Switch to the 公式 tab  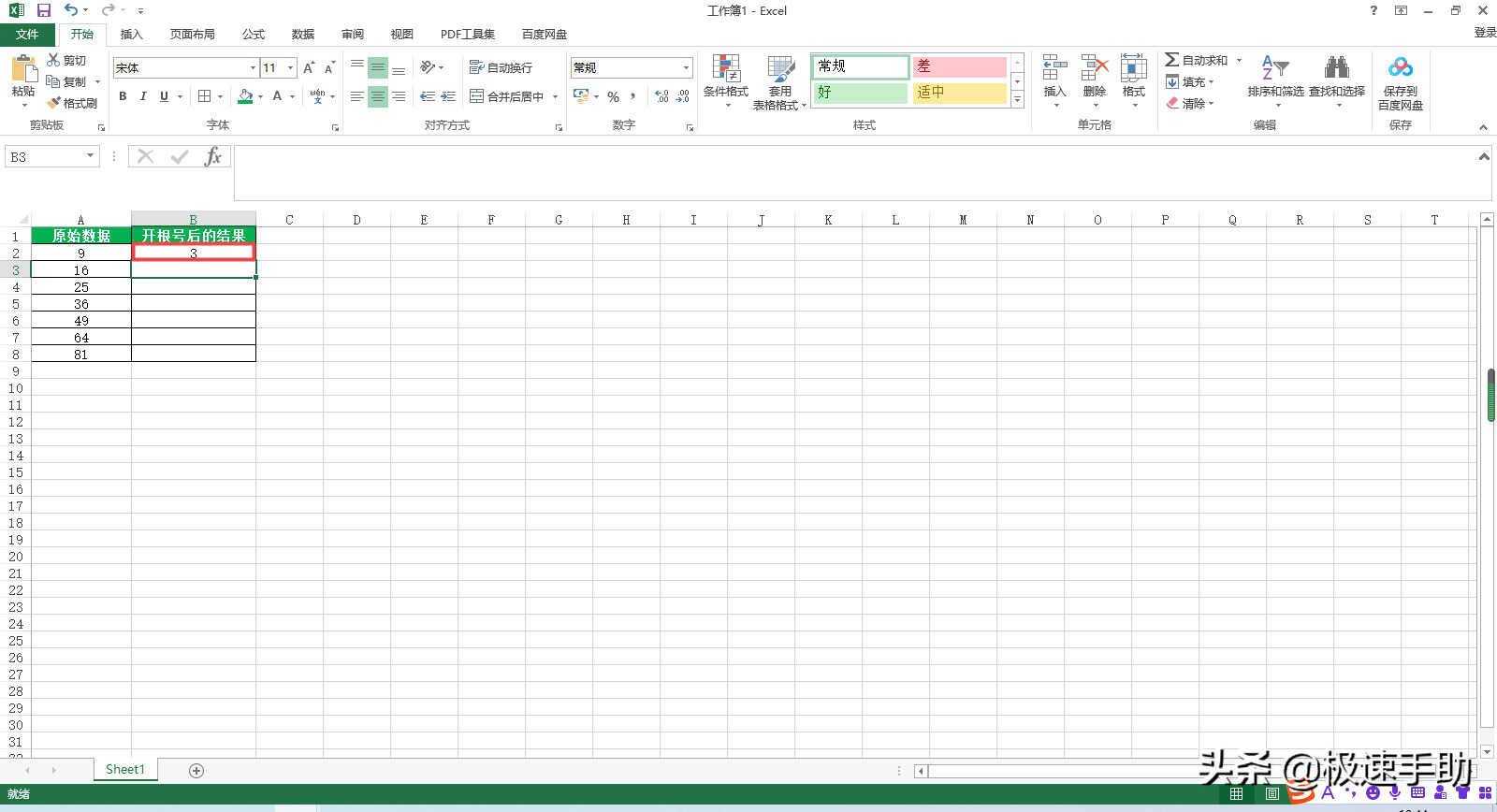pos(254,34)
